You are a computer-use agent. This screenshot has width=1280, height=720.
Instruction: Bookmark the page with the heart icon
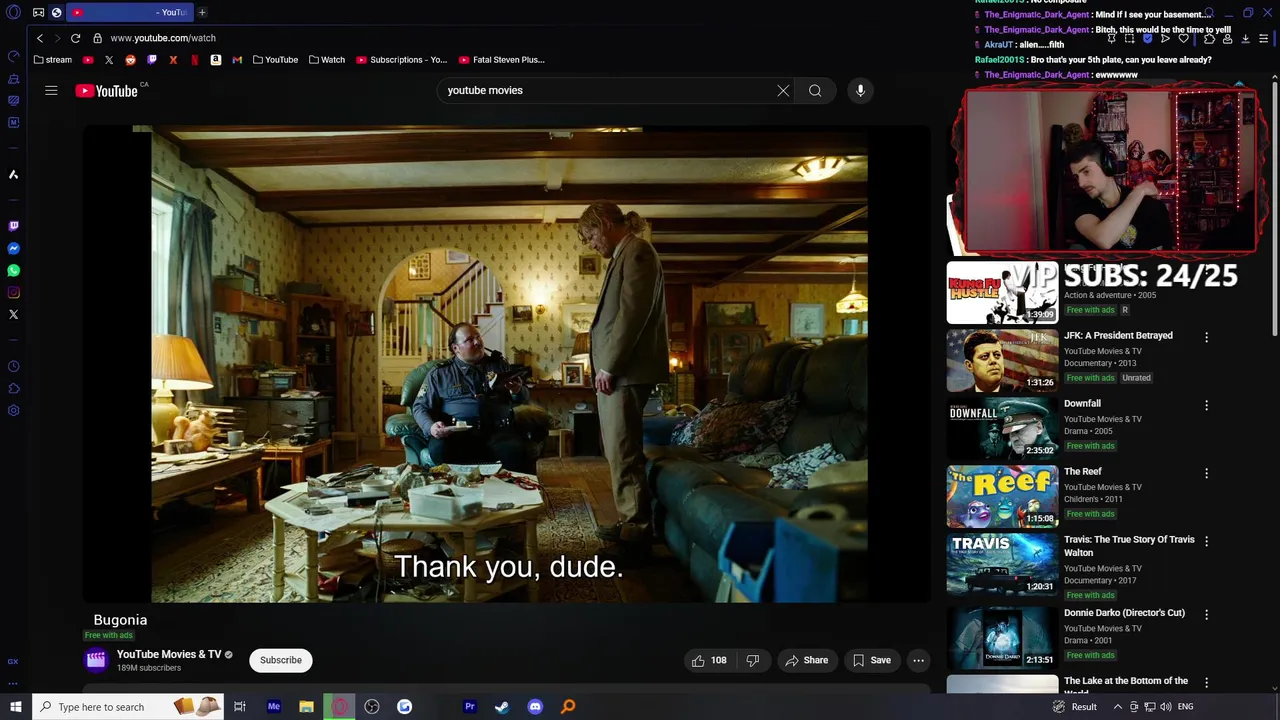(1184, 38)
